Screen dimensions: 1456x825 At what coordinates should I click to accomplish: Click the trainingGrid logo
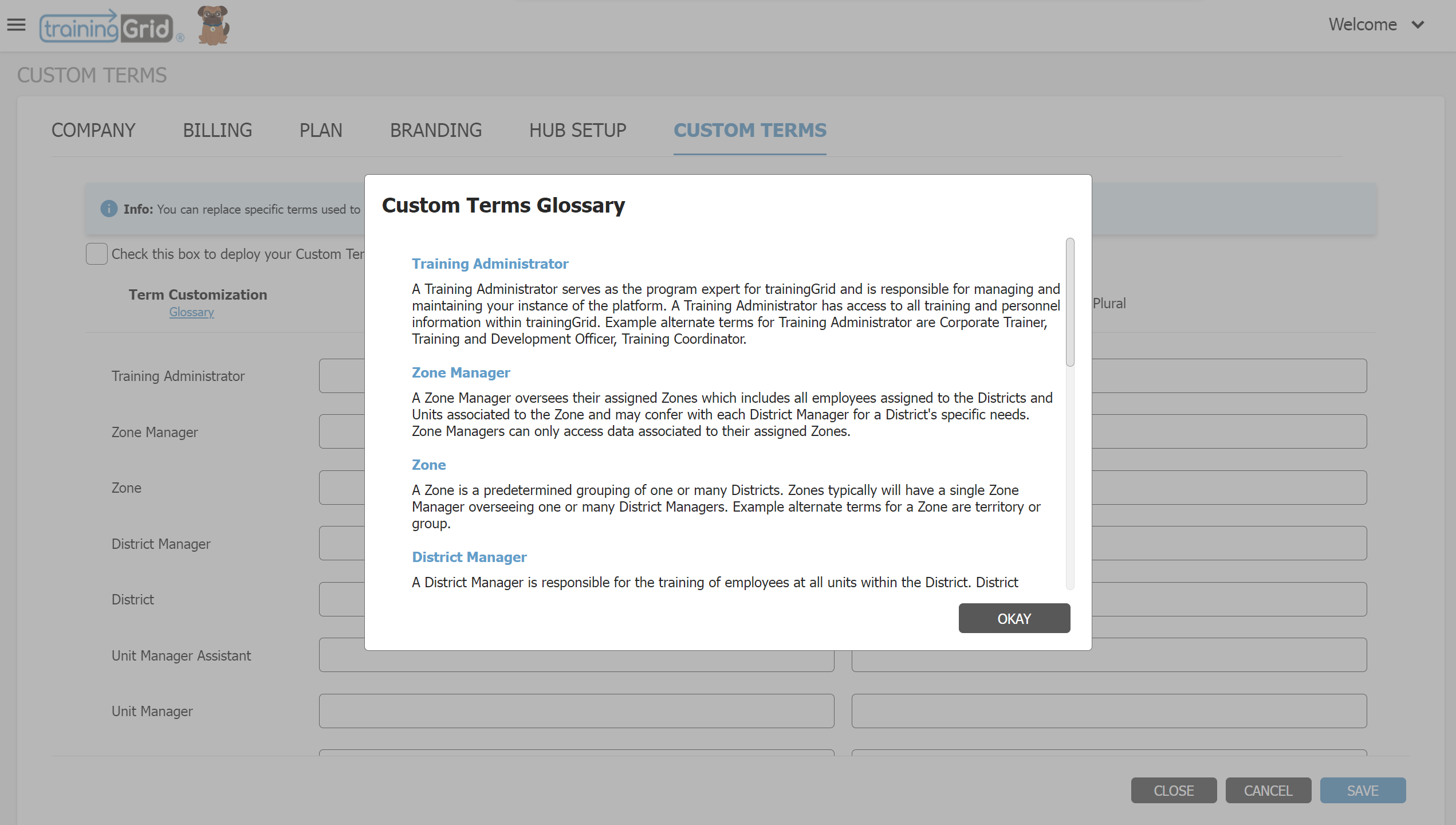tap(108, 27)
